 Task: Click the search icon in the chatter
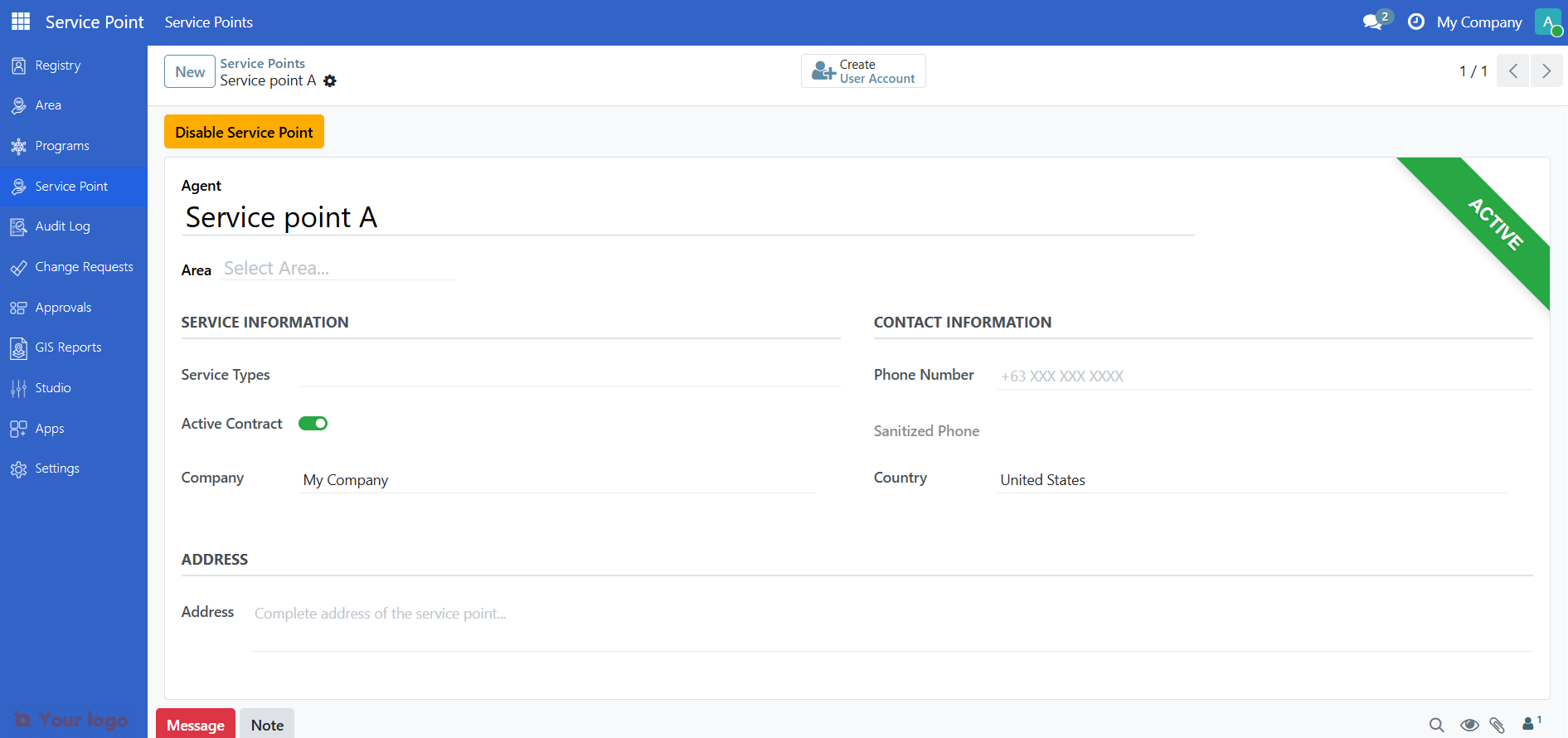tap(1436, 725)
